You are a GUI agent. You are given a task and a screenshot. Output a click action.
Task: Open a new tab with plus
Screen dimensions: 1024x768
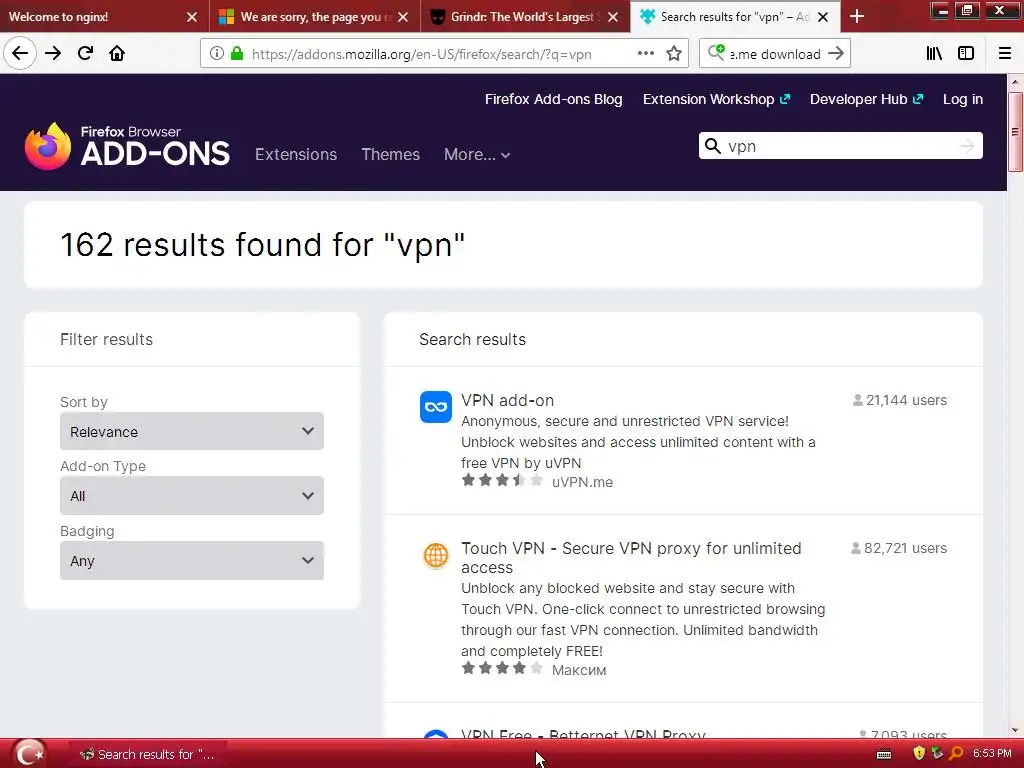pyautogui.click(x=857, y=16)
